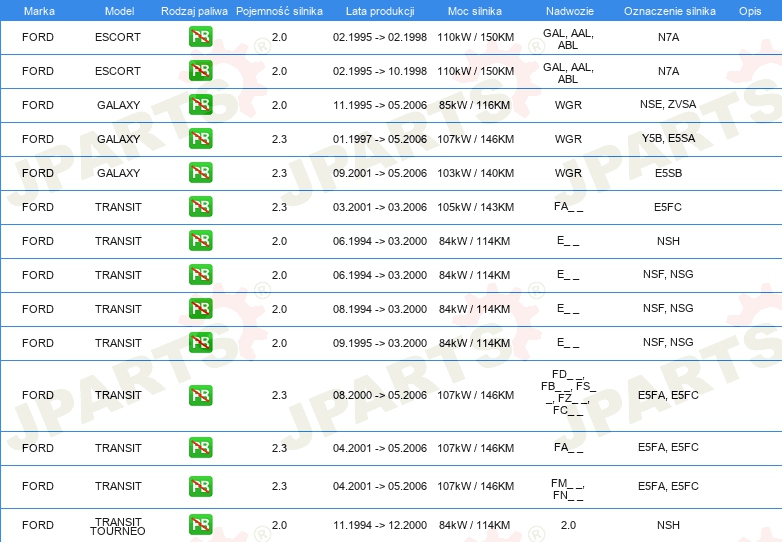Select engine code Y5B, E5SA
782x542 pixels.
(x=668, y=138)
